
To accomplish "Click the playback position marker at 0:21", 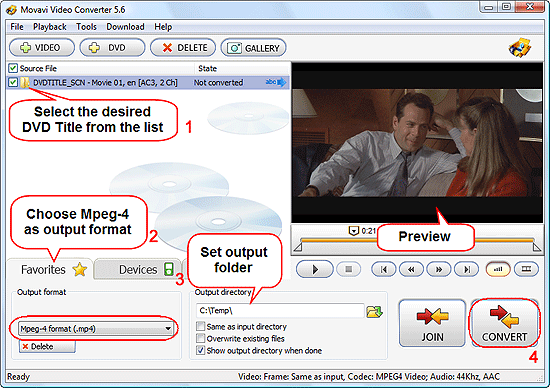I will tap(353, 231).
